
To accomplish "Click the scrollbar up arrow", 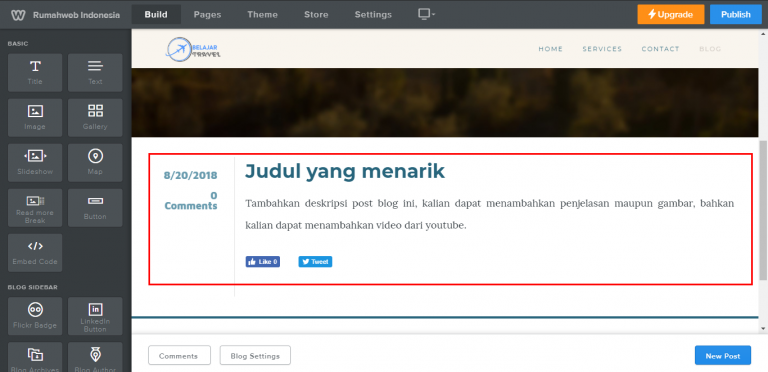I will pyautogui.click(x=763, y=34).
